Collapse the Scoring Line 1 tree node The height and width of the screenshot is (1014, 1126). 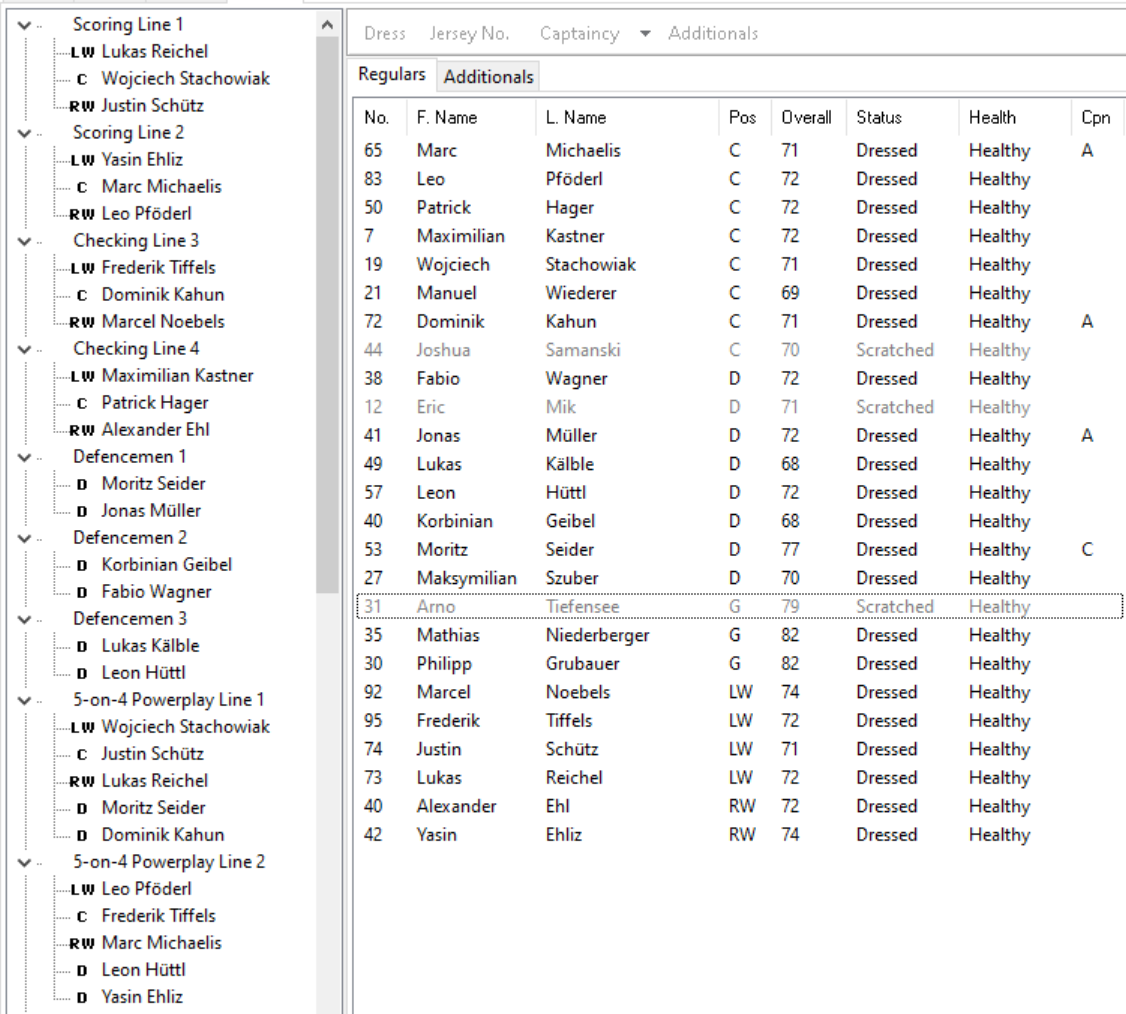24,25
